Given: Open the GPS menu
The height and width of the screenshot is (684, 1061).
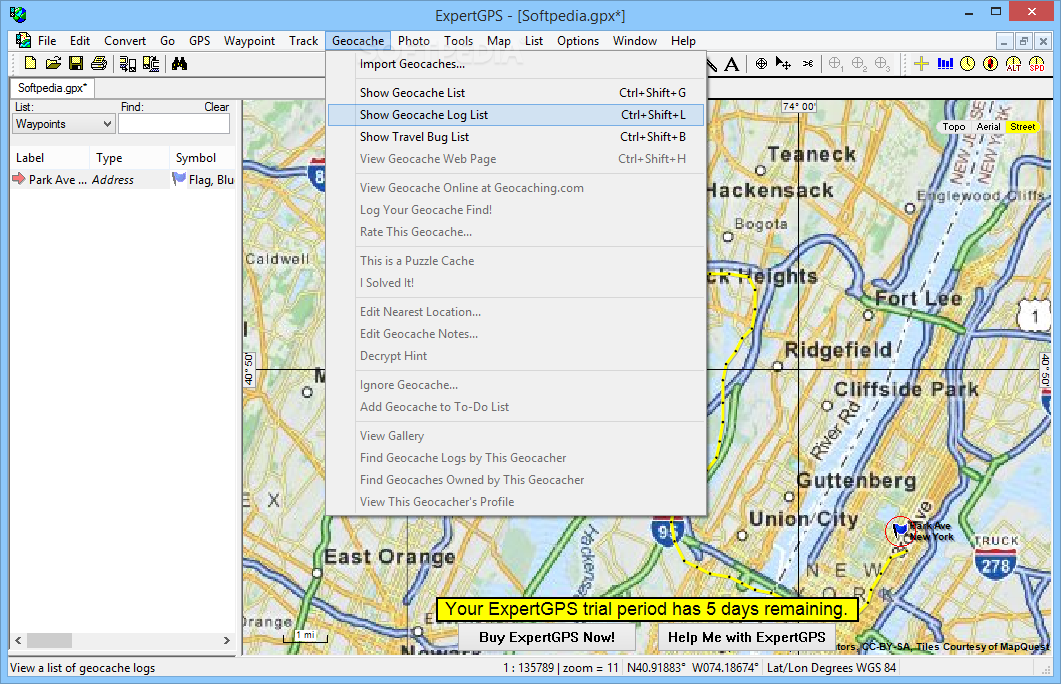Looking at the screenshot, I should click(200, 41).
